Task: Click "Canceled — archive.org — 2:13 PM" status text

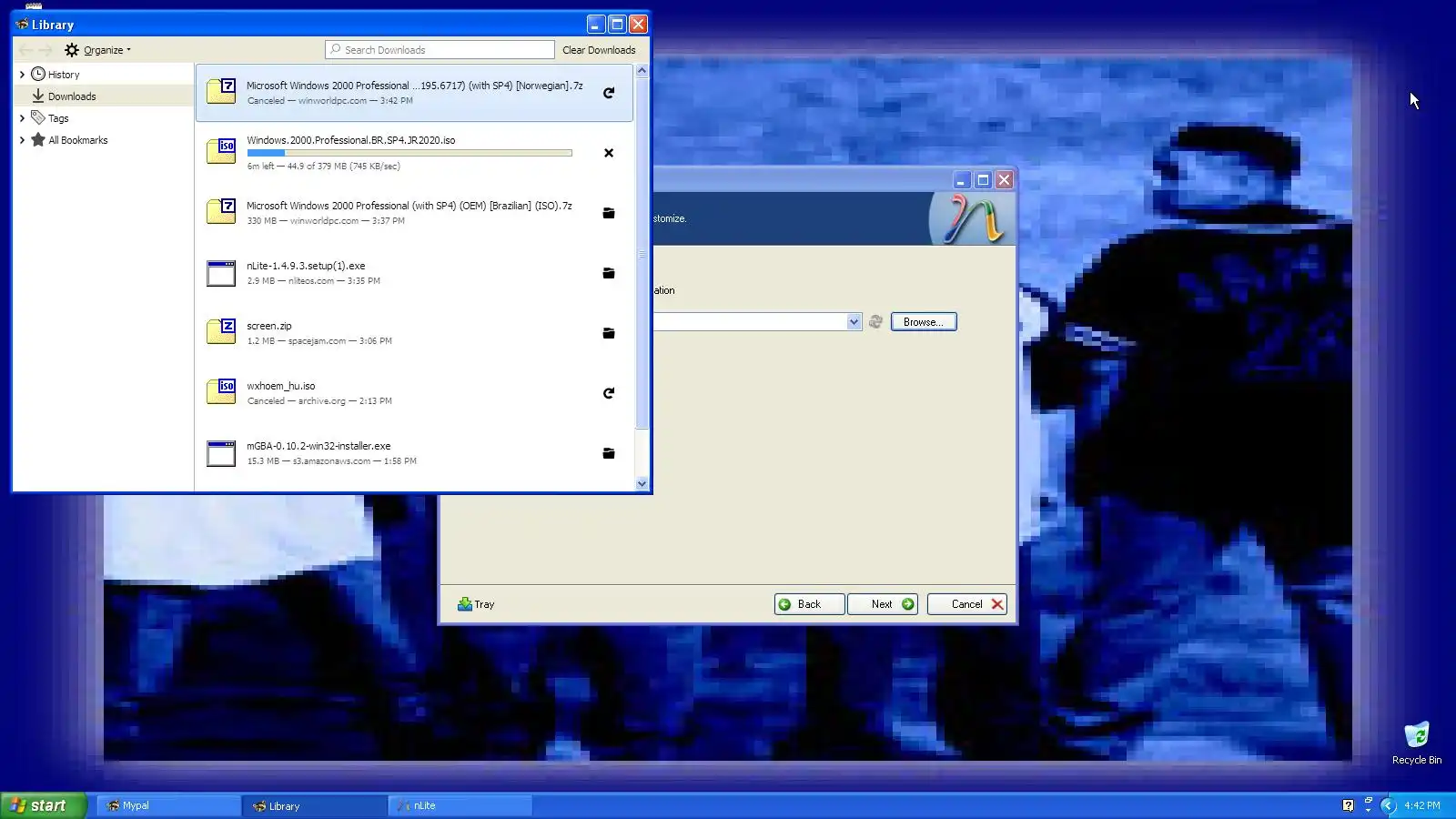Action: (x=319, y=401)
